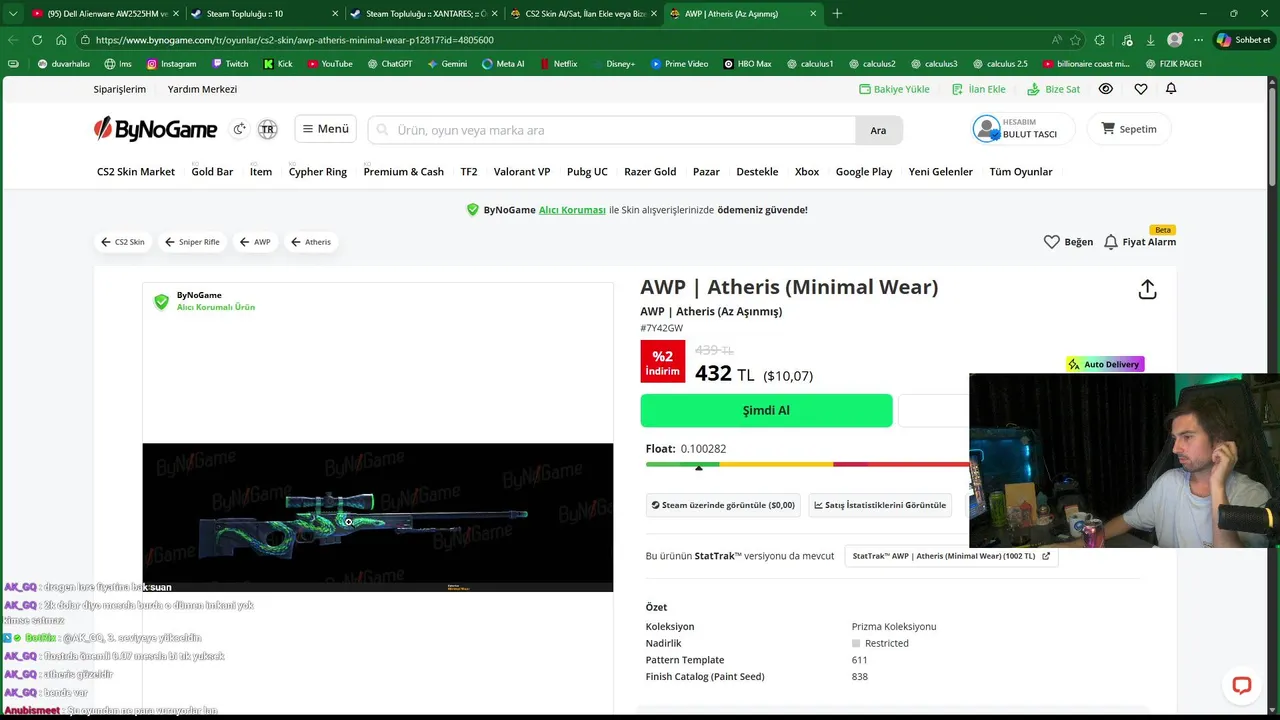
Task: Go to Razer Gold category
Action: [650, 172]
